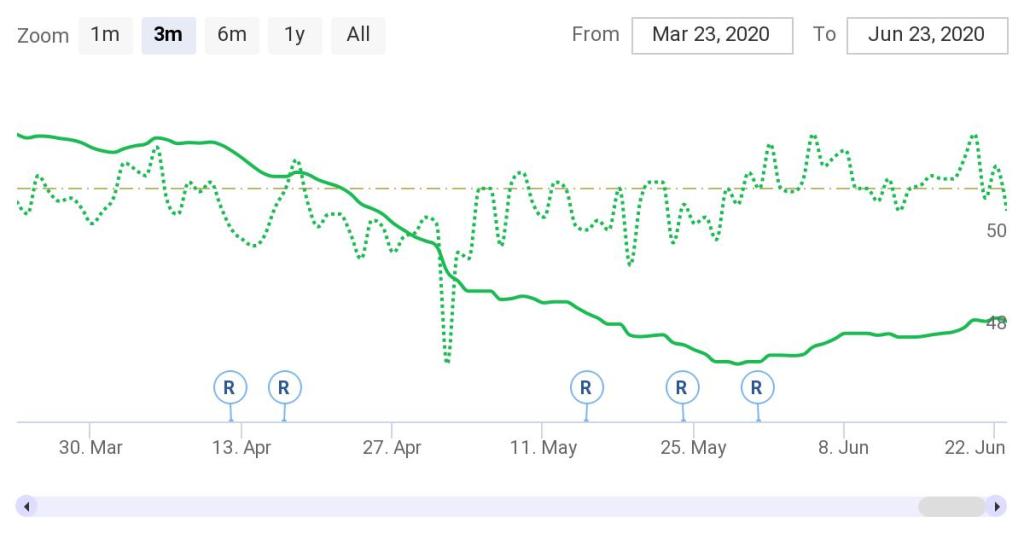The width and height of the screenshot is (1024, 546).
Task: Click the 27. Apr axis label
Action: coord(392,448)
